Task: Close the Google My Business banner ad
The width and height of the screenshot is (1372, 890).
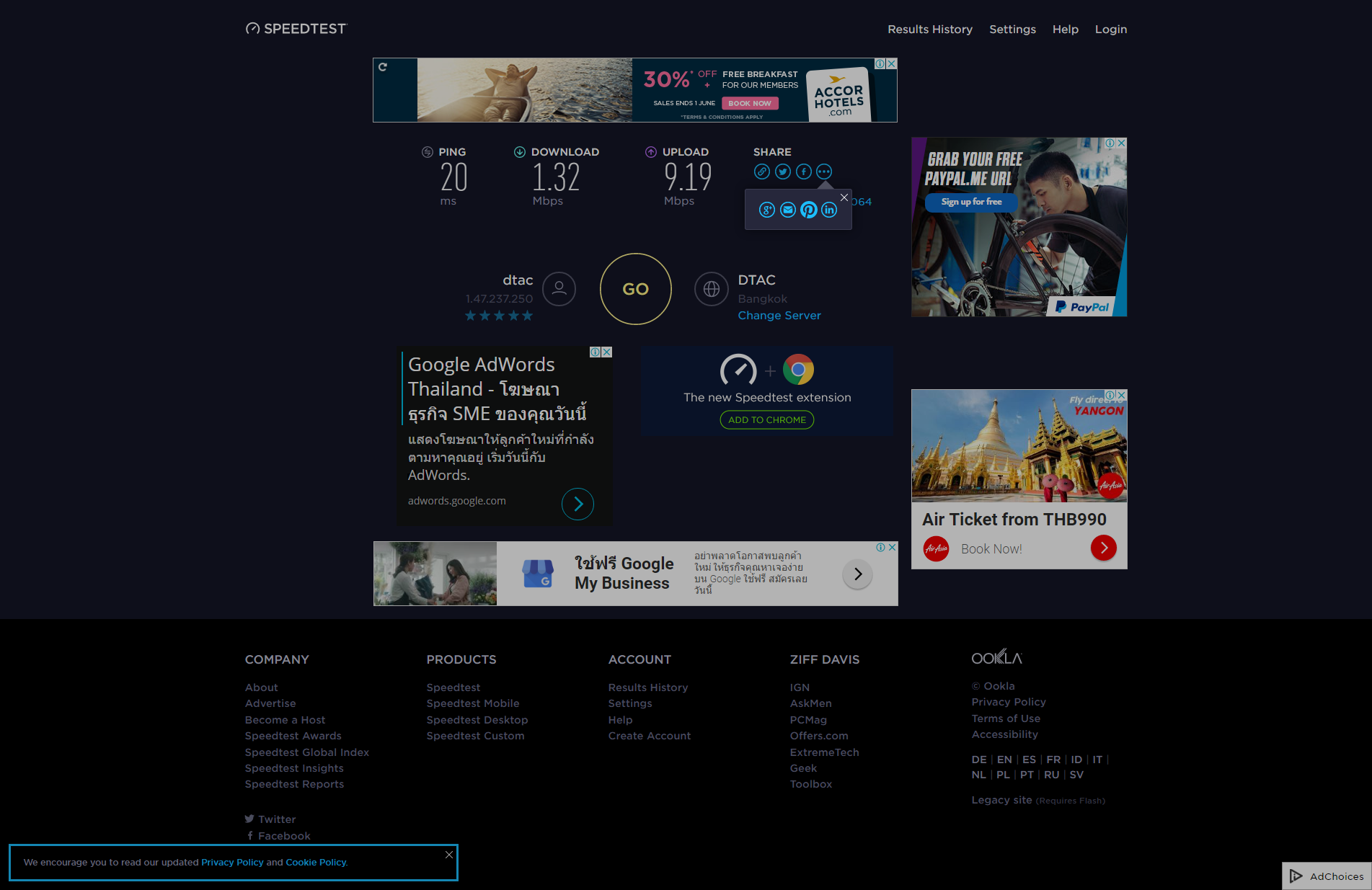Action: (893, 548)
